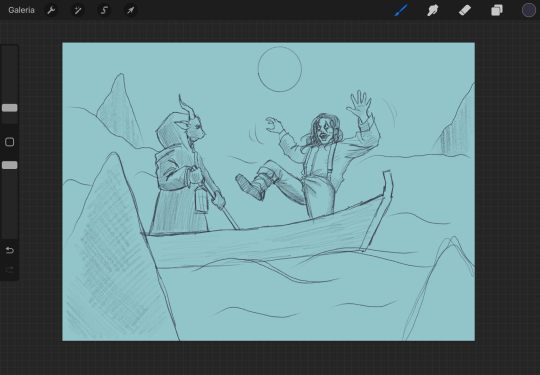Open the Actions wrench menu
540x375 pixels.
(51, 10)
